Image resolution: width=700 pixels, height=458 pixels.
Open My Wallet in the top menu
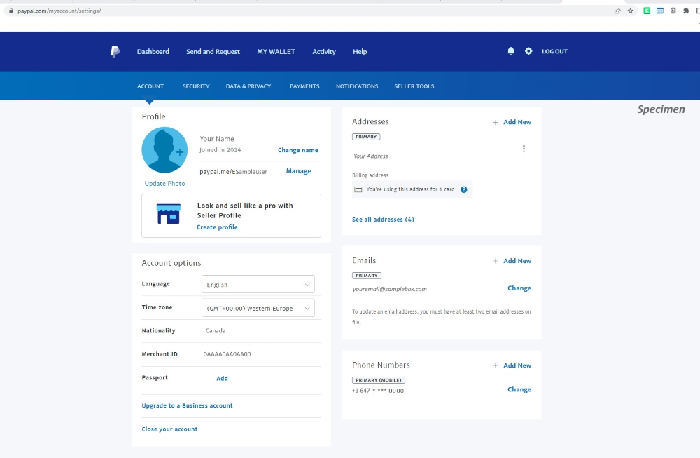click(275, 51)
